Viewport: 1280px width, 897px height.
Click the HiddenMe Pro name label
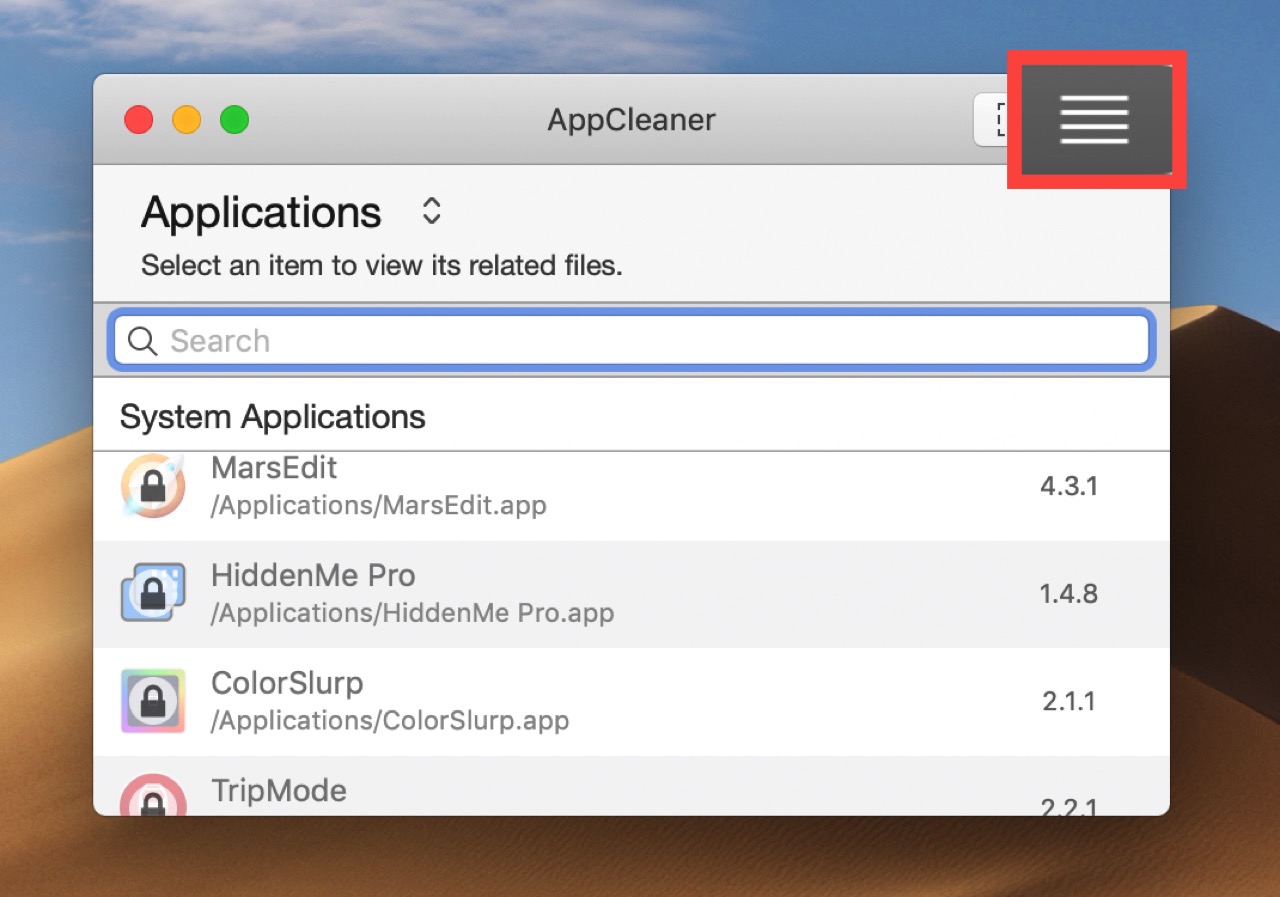coord(313,575)
